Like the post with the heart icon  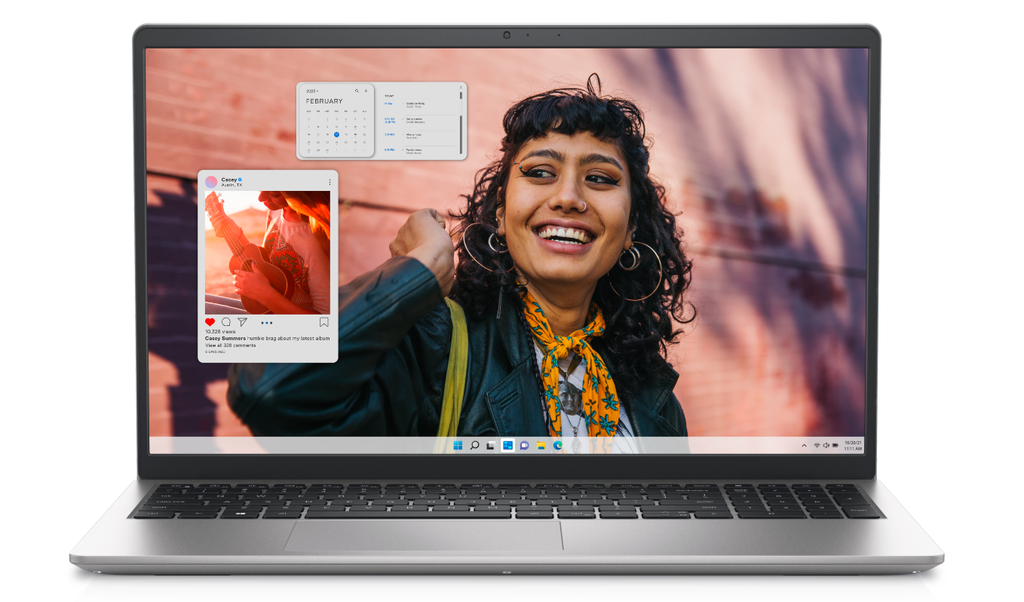coord(210,322)
